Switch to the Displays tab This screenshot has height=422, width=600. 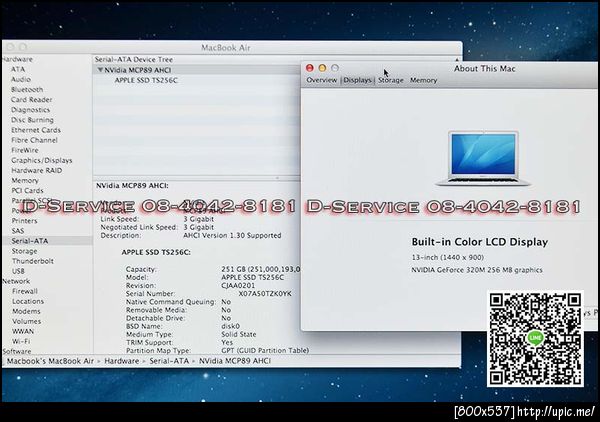pos(357,80)
